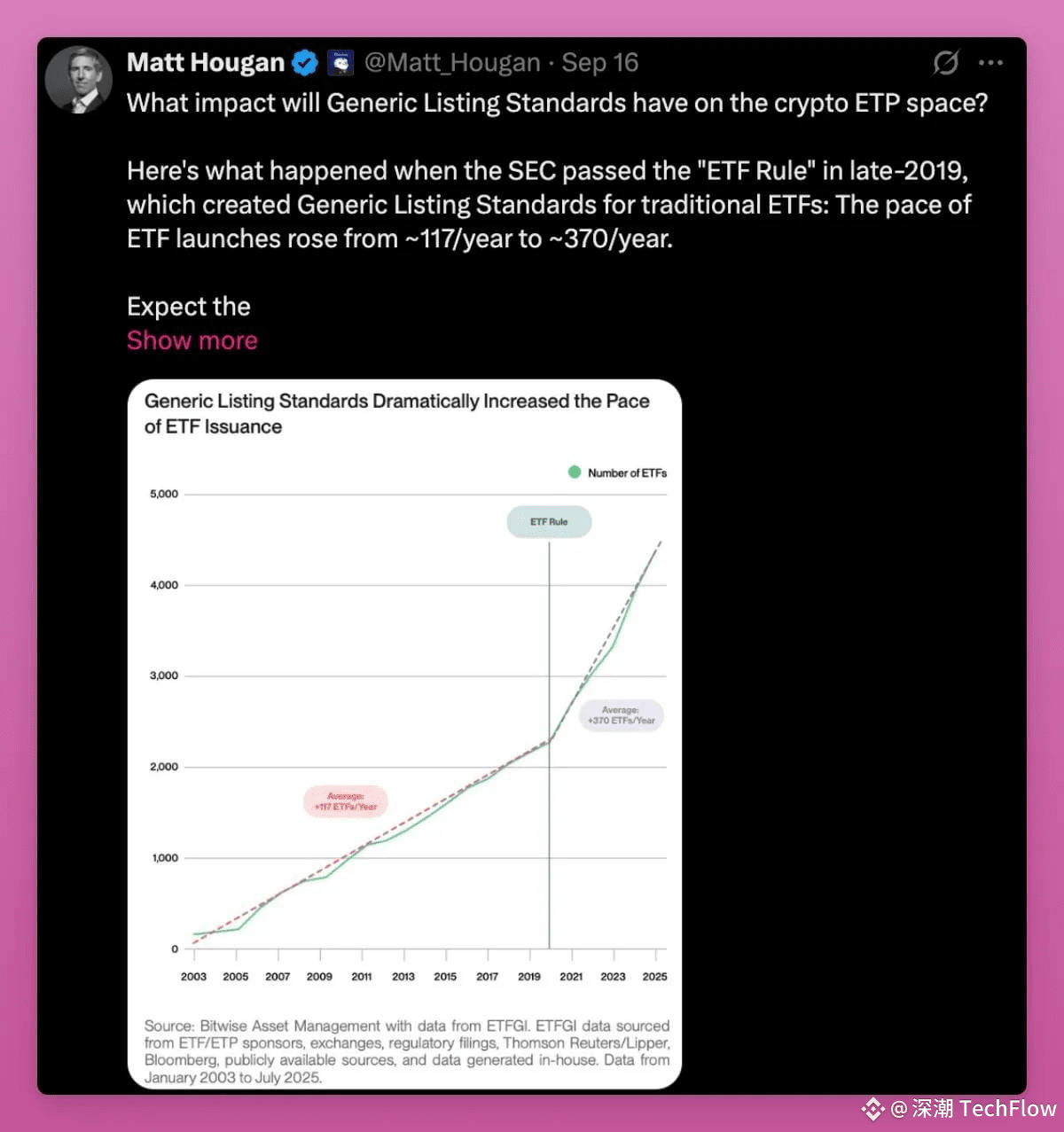This screenshot has width=1064, height=1132.
Task: Select the +117 ETFs/Year average label
Action: tap(346, 802)
